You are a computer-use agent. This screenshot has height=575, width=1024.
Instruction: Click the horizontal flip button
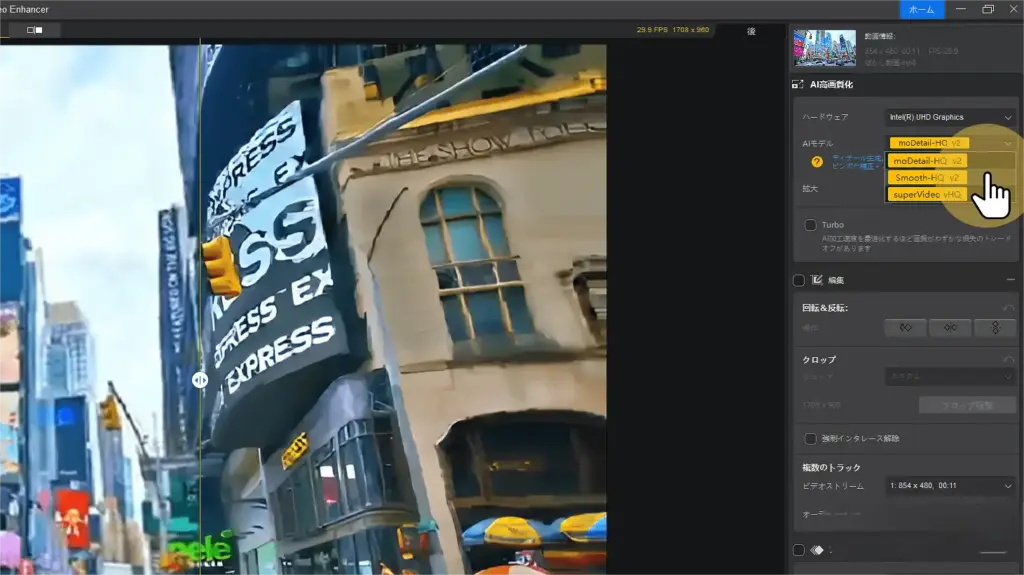pos(950,327)
